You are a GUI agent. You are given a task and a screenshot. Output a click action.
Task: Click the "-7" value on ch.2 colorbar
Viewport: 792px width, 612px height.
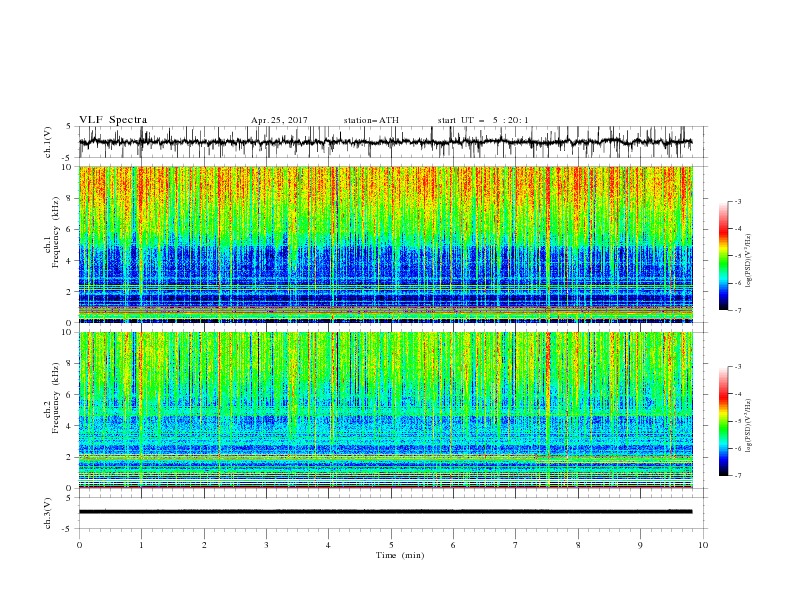737,475
